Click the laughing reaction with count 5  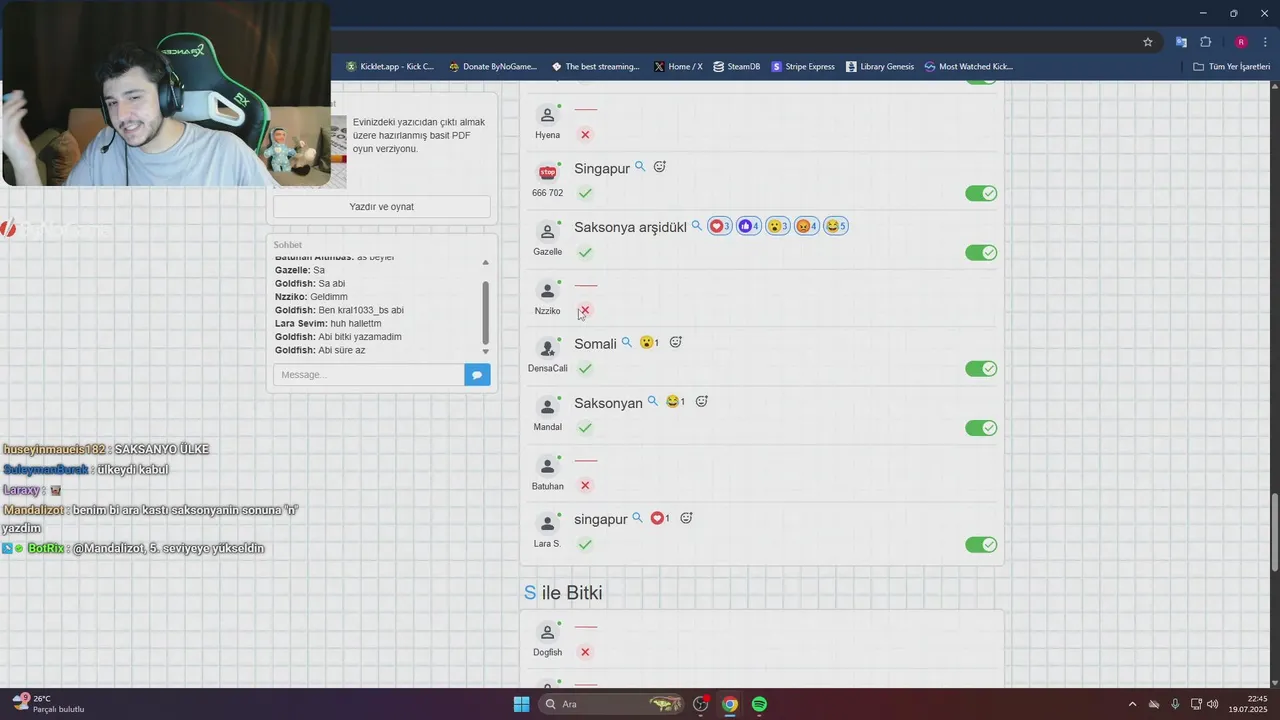point(836,226)
